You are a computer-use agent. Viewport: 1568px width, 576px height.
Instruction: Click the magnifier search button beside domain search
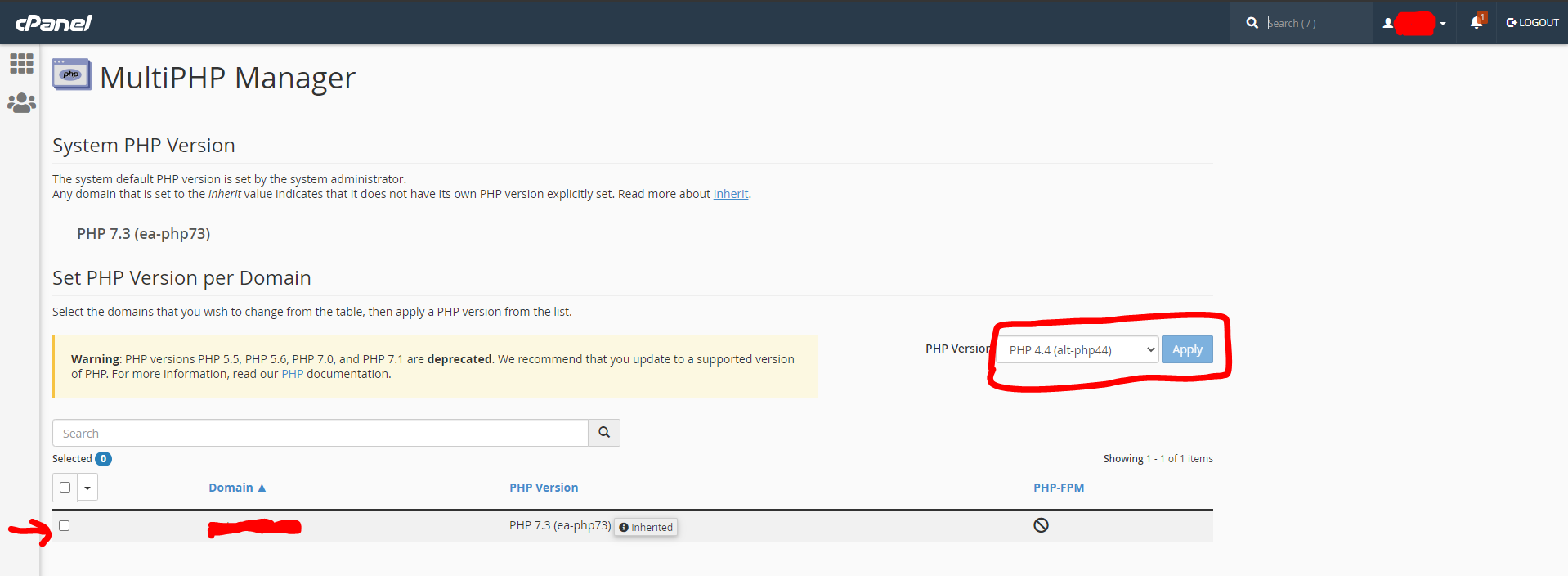pyautogui.click(x=604, y=433)
